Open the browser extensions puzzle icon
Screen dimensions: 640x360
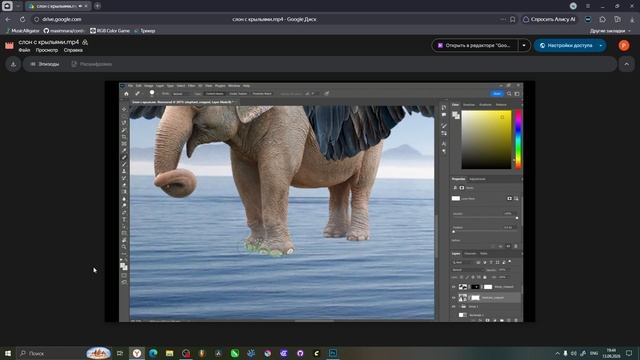602,19
